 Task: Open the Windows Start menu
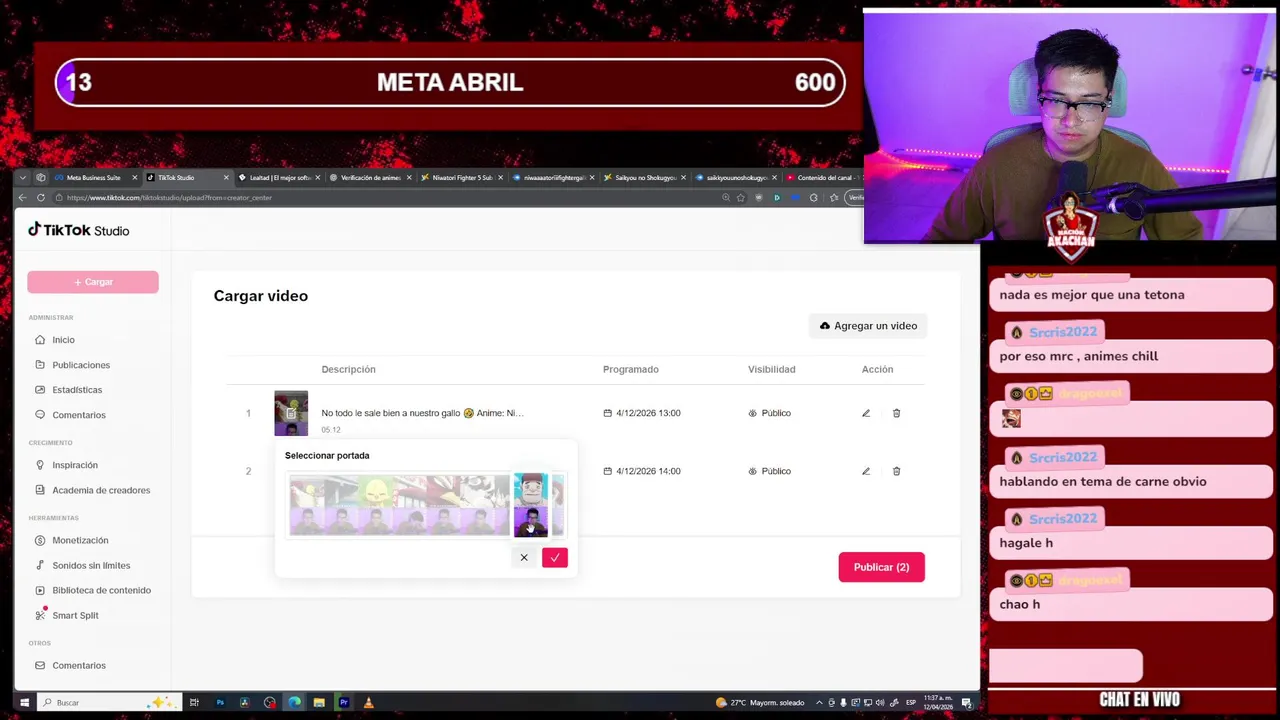pos(24,703)
